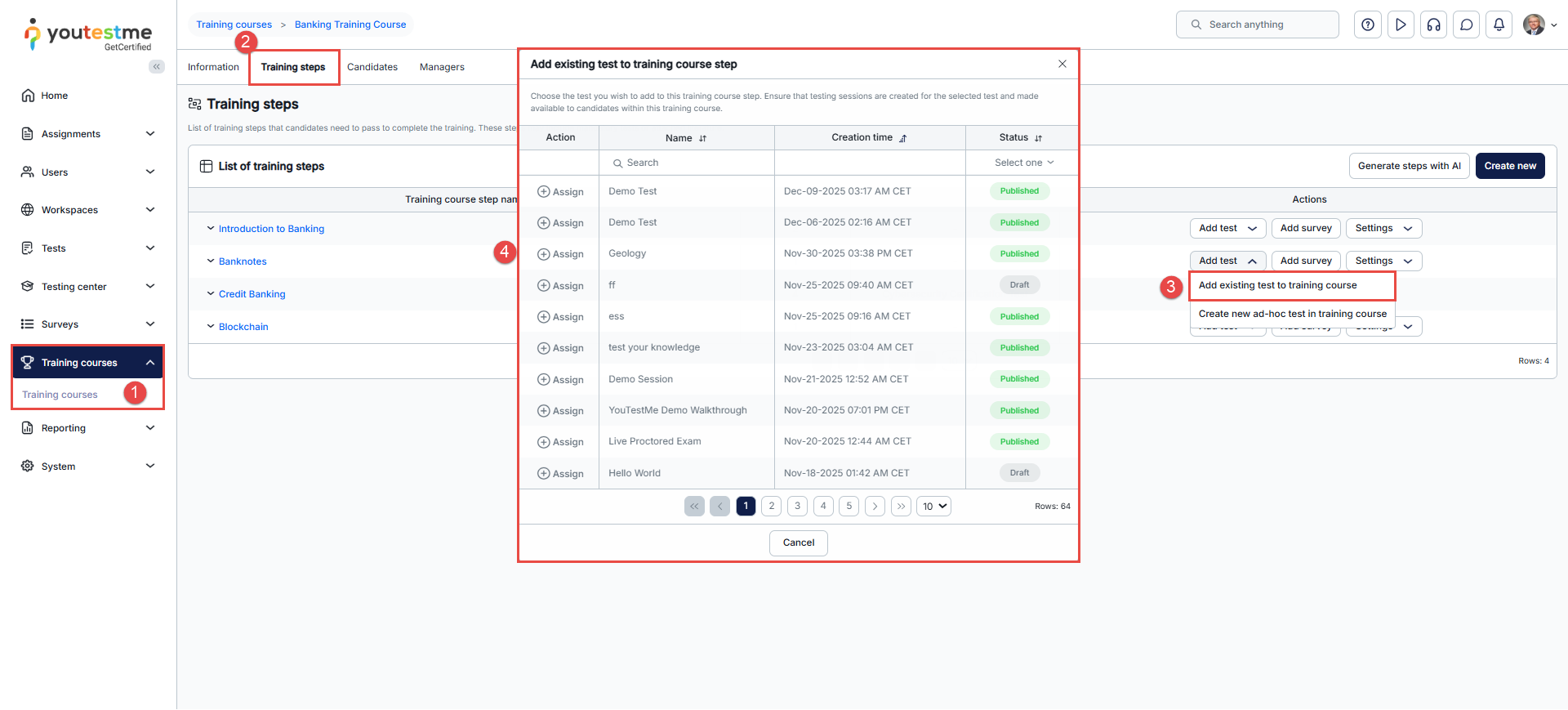Click the Cancel button in dialog
The image size is (1568, 710).
(798, 543)
